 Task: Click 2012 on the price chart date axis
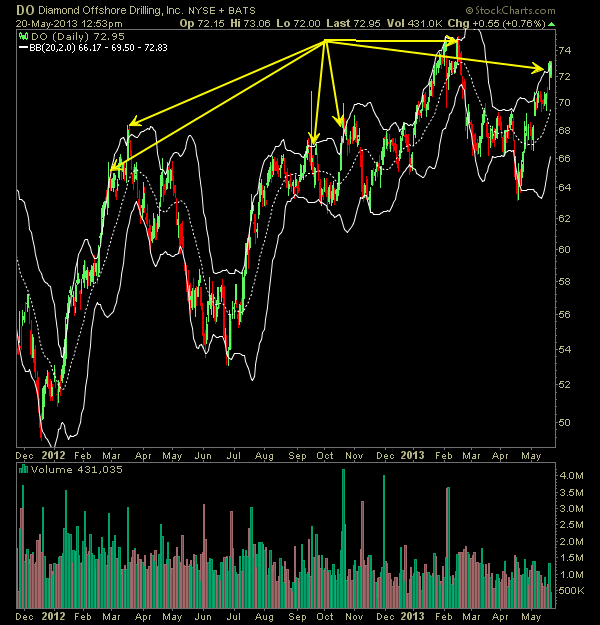(x=53, y=455)
